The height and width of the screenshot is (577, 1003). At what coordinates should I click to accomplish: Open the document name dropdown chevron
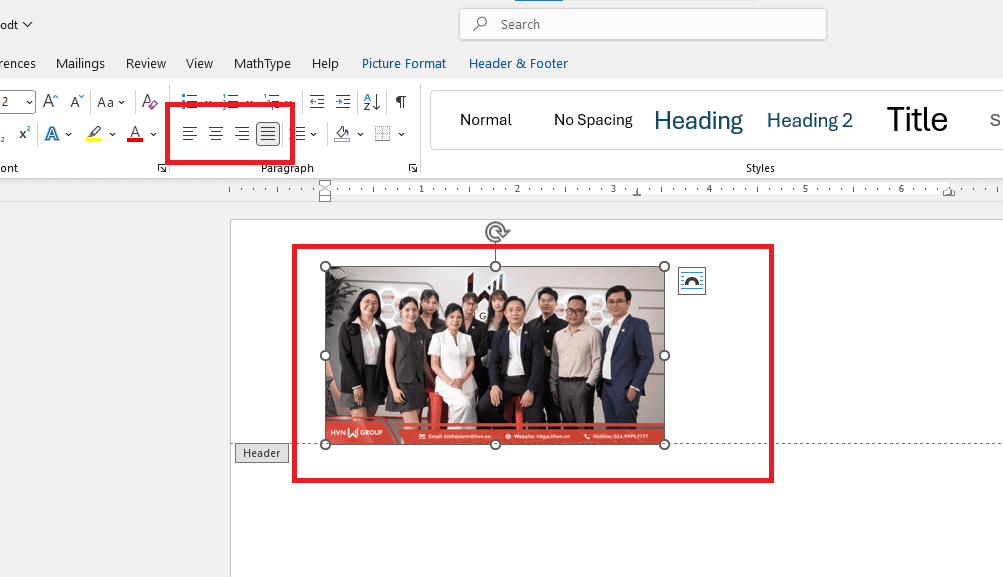point(28,24)
